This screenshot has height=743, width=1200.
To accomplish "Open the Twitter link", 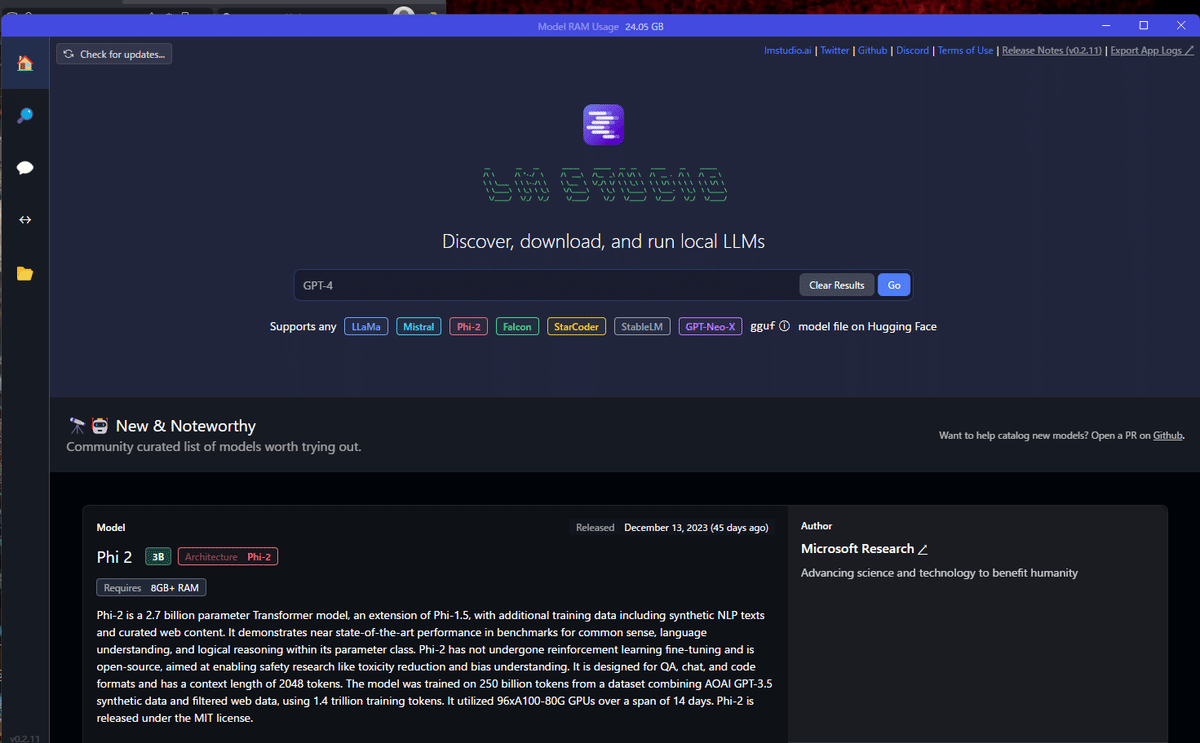I will pyautogui.click(x=835, y=50).
